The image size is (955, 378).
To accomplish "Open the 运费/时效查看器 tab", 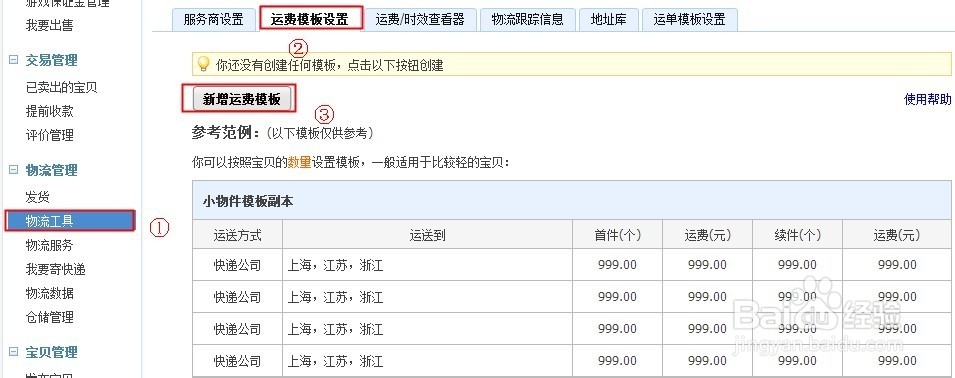I will [x=420, y=19].
